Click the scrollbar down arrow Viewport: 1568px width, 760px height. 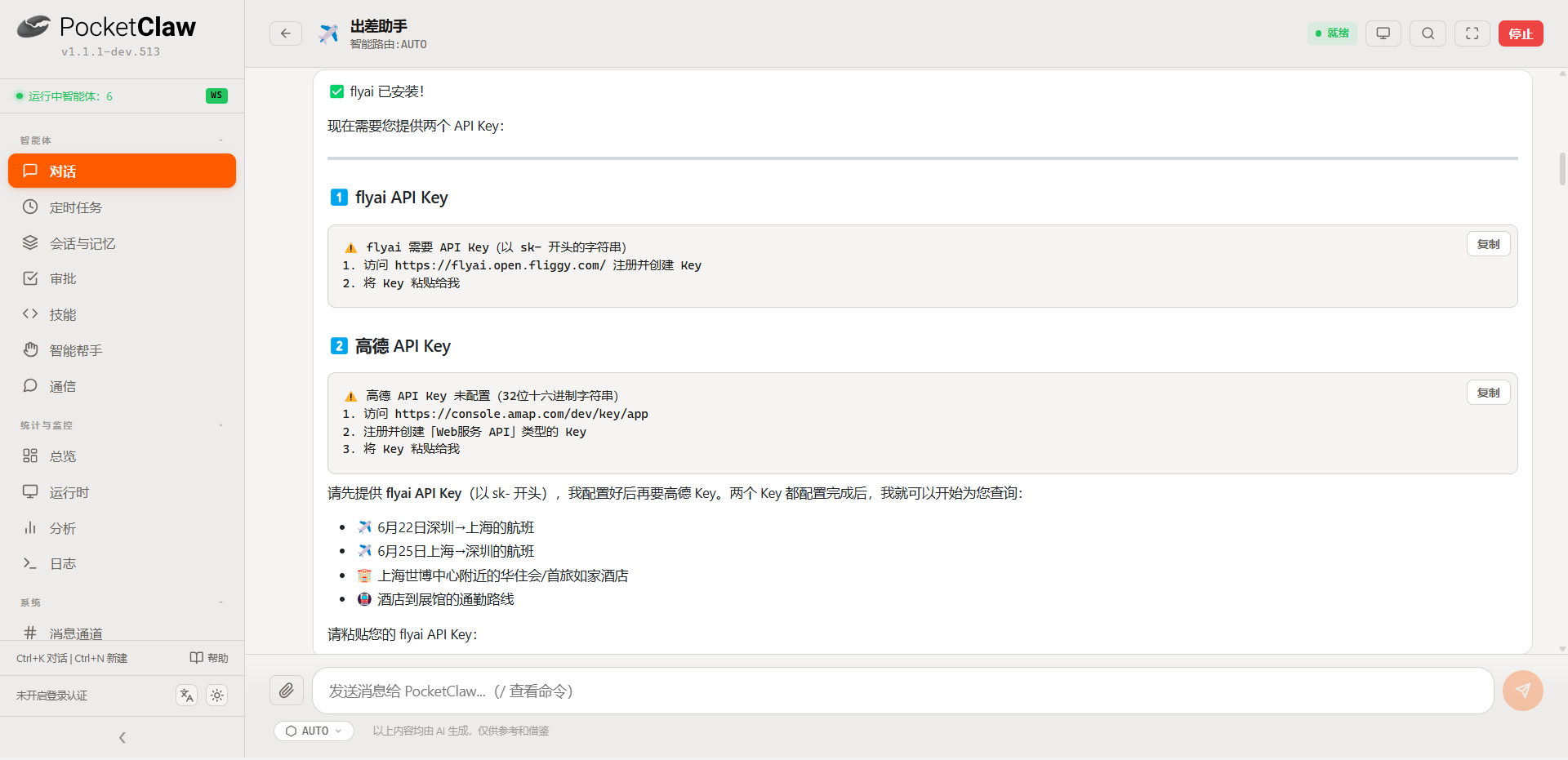1562,649
